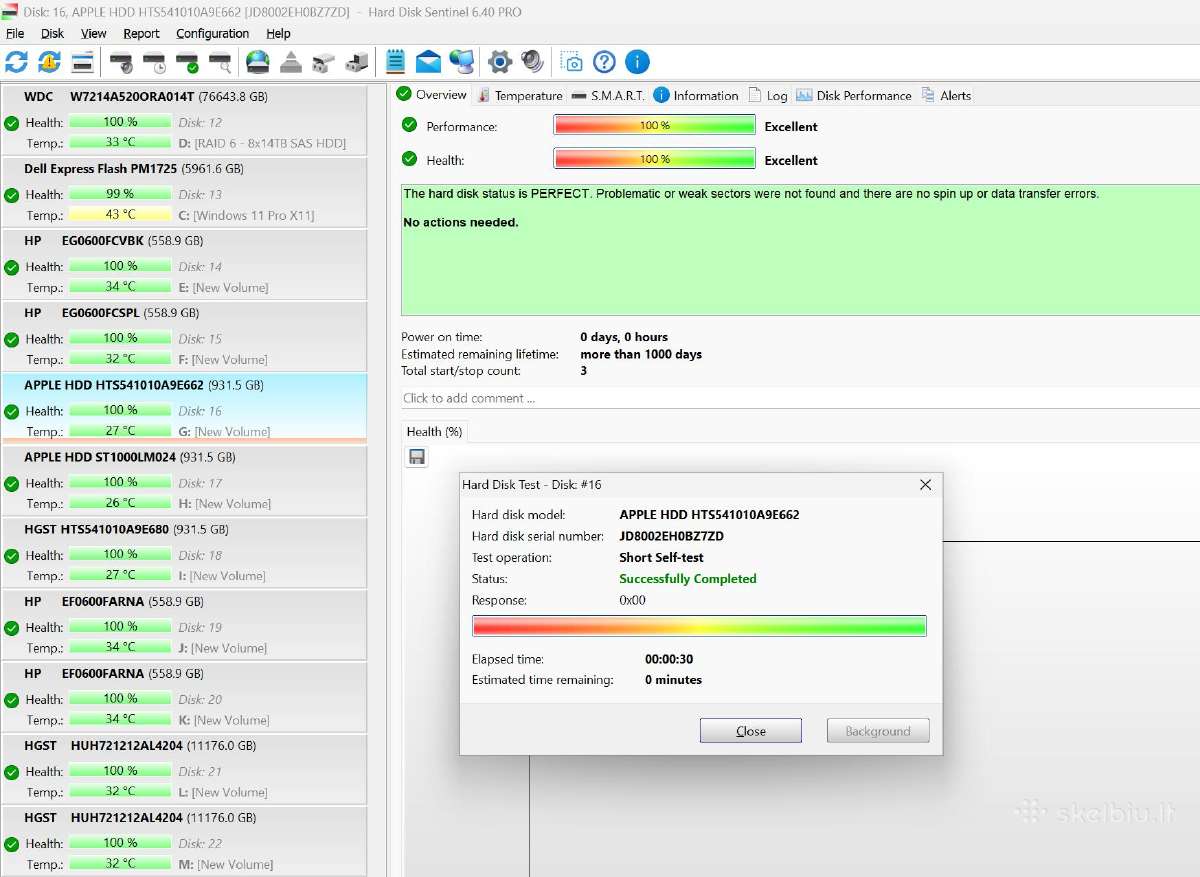Click the blue notepad report toolbar icon
The width and height of the screenshot is (1200, 877).
pos(396,62)
